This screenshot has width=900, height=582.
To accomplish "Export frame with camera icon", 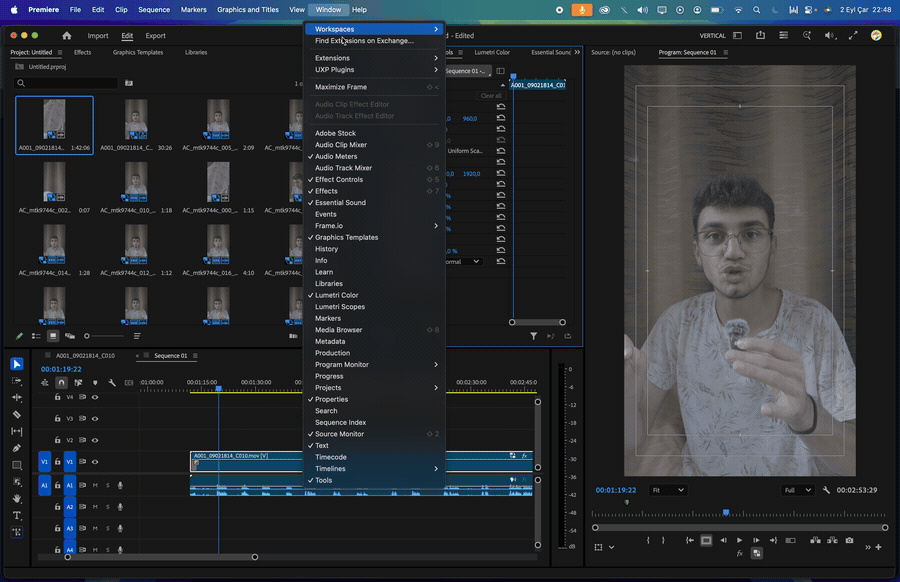I will (x=849, y=540).
